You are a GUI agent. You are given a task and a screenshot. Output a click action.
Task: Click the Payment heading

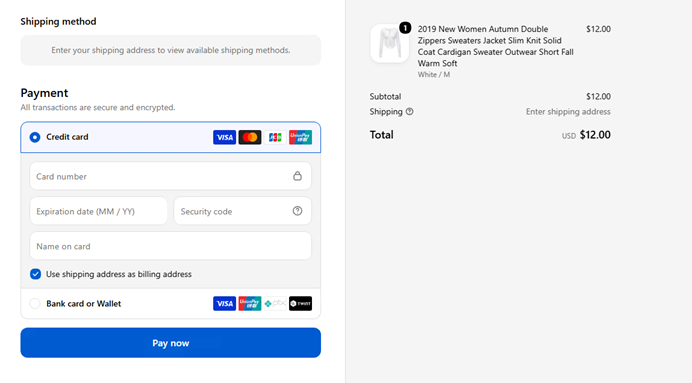(44, 93)
